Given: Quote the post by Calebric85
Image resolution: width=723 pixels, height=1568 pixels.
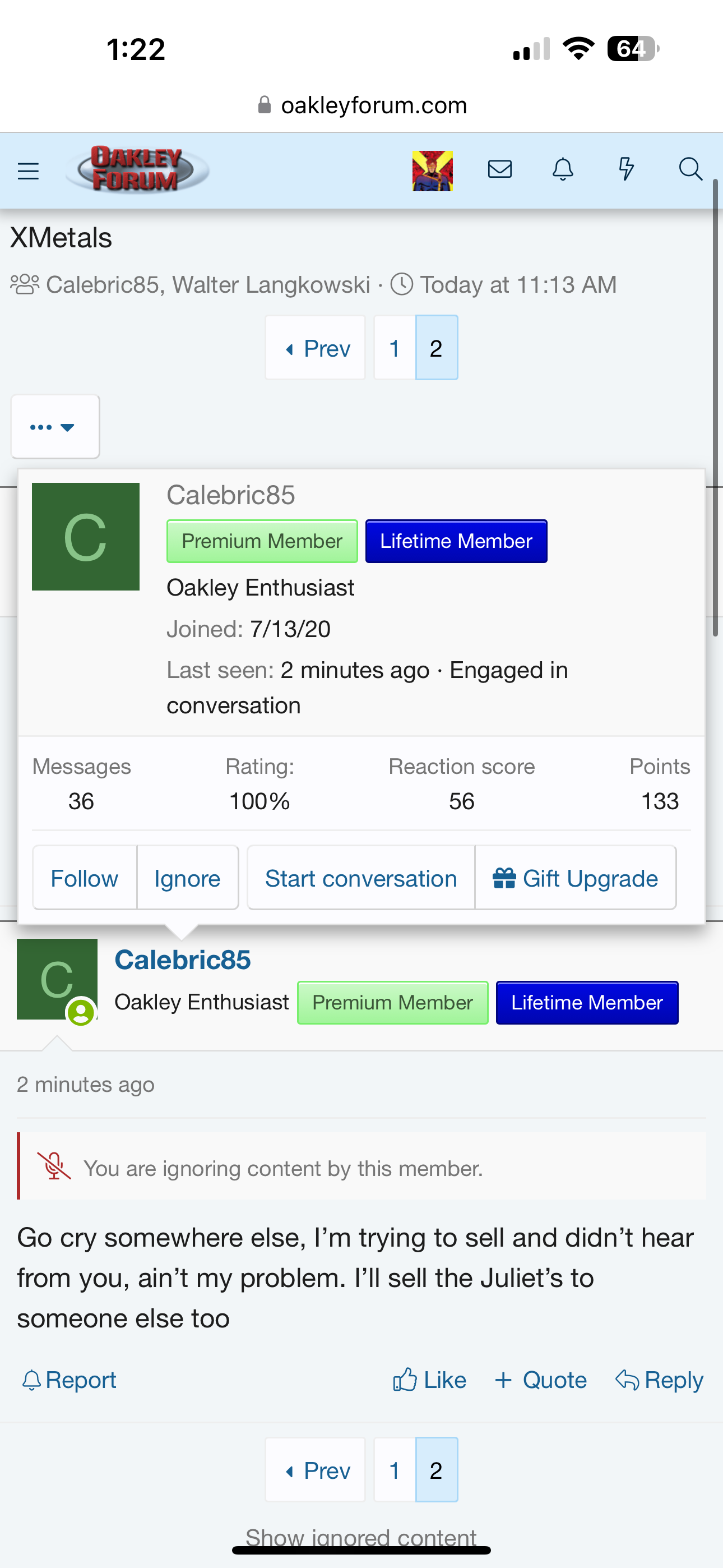Looking at the screenshot, I should click(x=540, y=1380).
